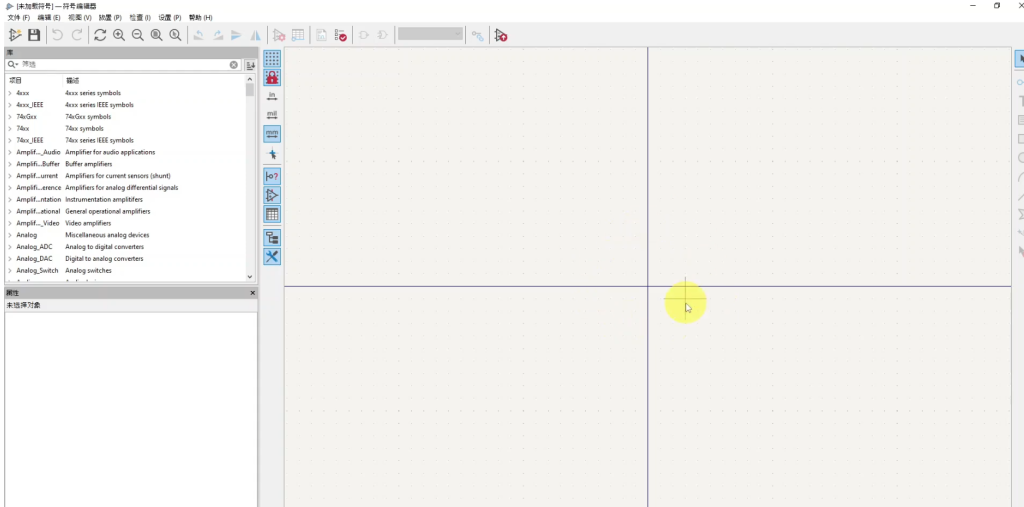The height and width of the screenshot is (507, 1024).
Task: Expand the Analog_Switch library
Action: [10, 270]
